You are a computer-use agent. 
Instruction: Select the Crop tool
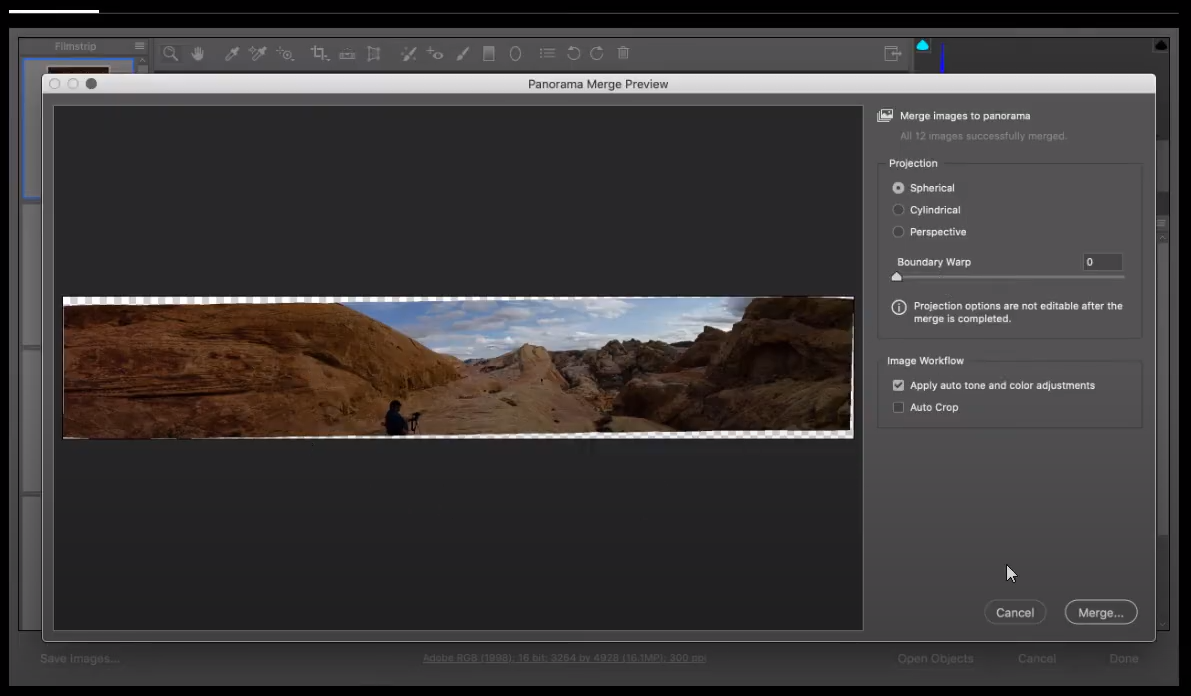coord(320,53)
